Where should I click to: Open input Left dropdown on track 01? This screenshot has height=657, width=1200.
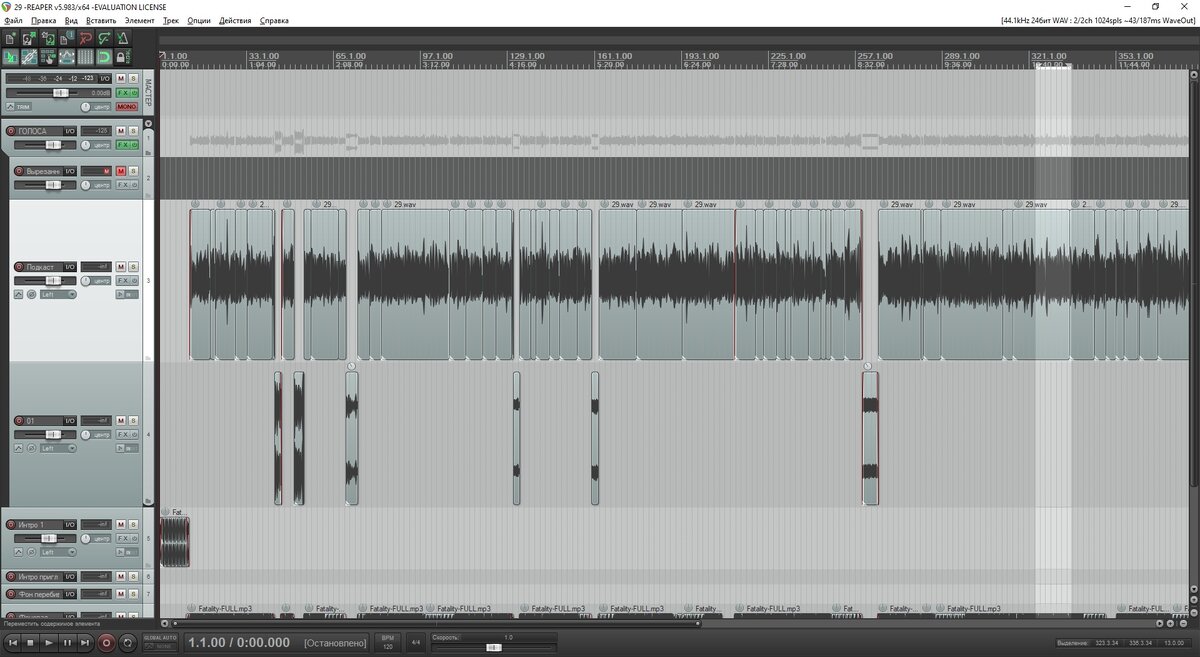click(58, 448)
